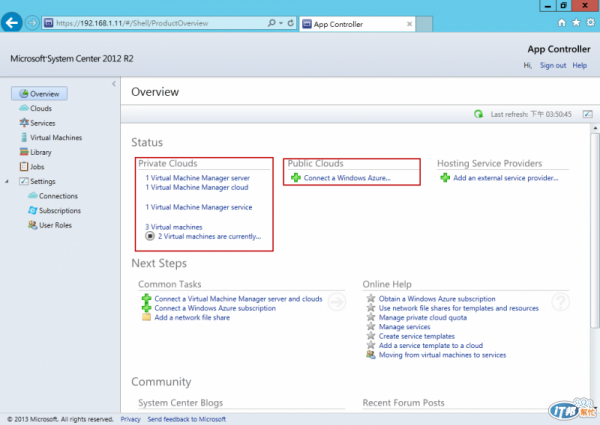
Task: Open the Help link in header
Action: tap(580, 65)
